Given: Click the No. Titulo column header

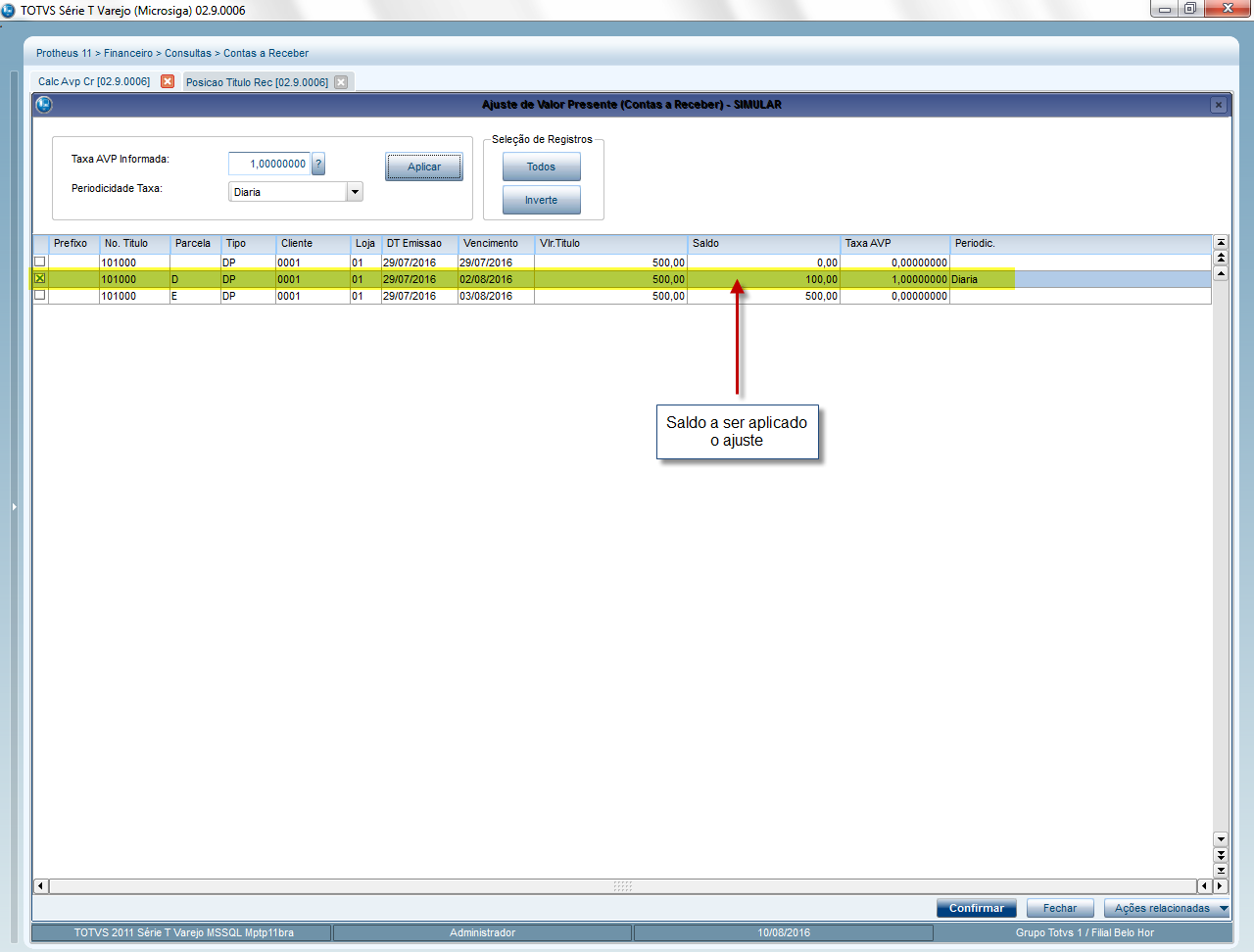Looking at the screenshot, I should click(134, 243).
